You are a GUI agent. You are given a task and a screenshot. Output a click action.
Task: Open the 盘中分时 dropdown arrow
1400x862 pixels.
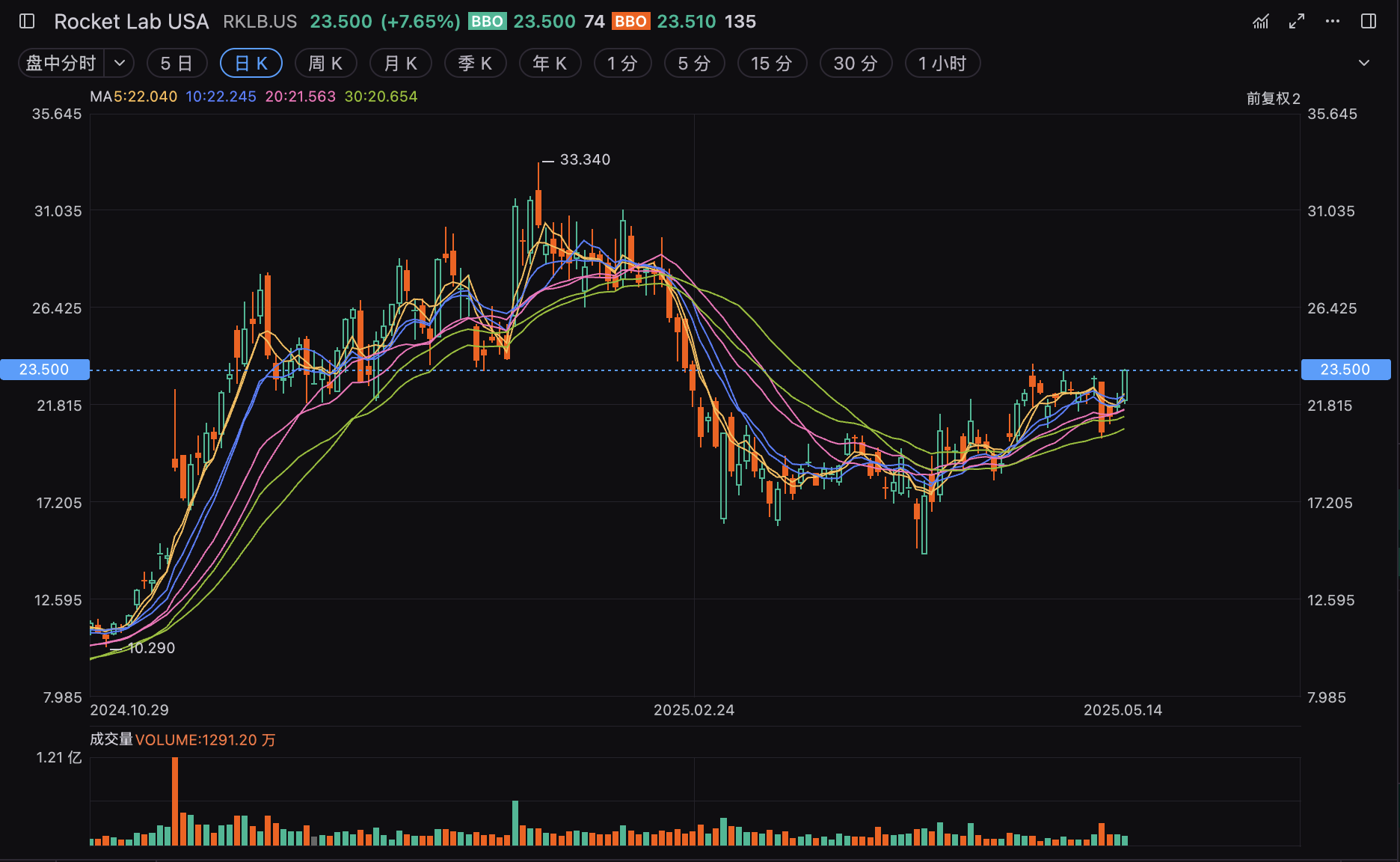[120, 64]
